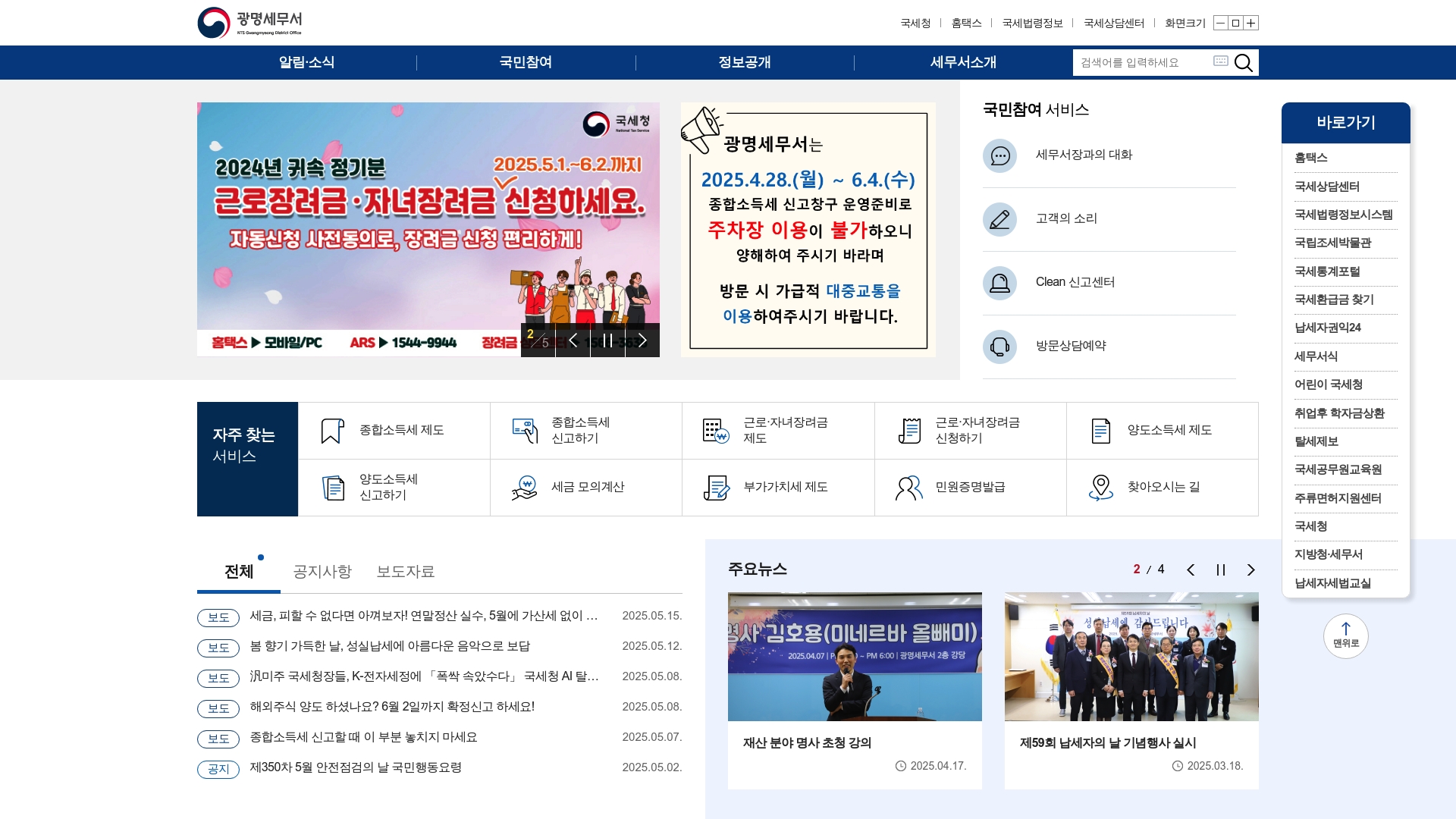1456x819 pixels.
Task: Reset screen size with square button
Action: [x=1235, y=23]
